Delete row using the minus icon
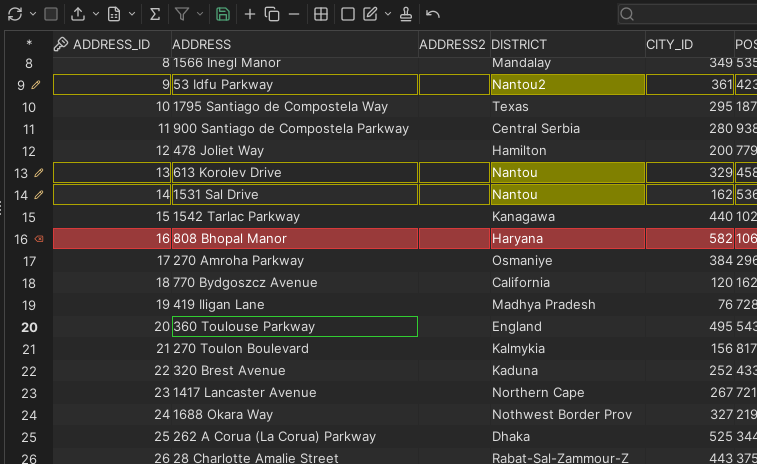Image resolution: width=757 pixels, height=464 pixels. tap(293, 14)
